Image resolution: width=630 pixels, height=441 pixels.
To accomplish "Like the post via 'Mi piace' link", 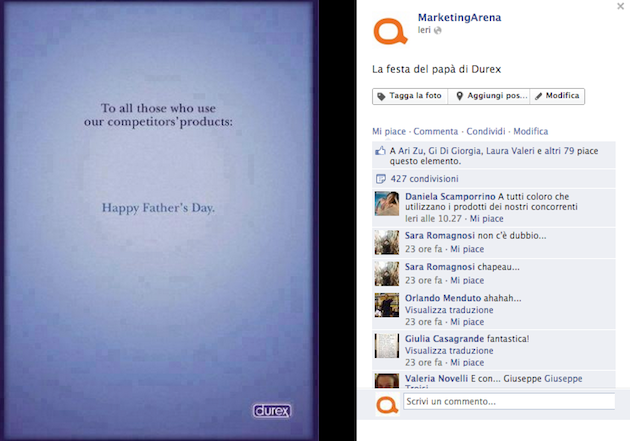I will (389, 131).
